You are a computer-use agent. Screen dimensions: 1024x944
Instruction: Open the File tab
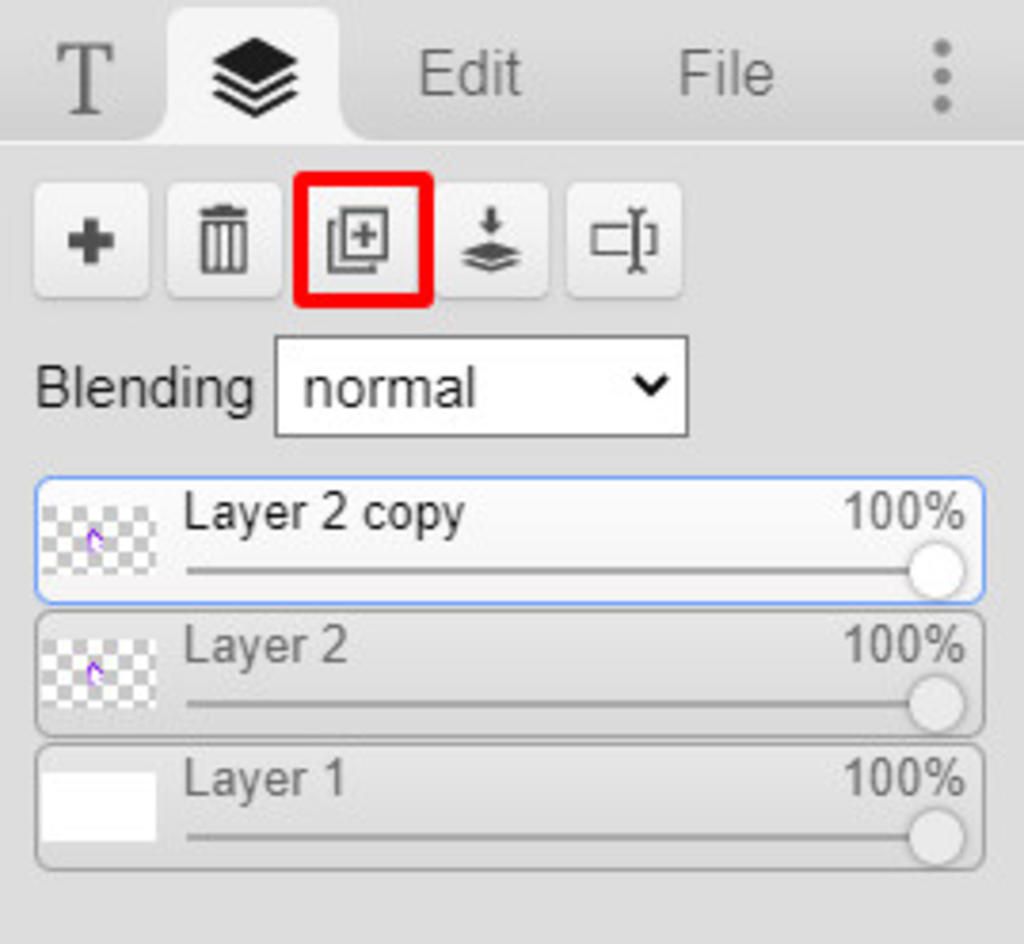tap(726, 74)
